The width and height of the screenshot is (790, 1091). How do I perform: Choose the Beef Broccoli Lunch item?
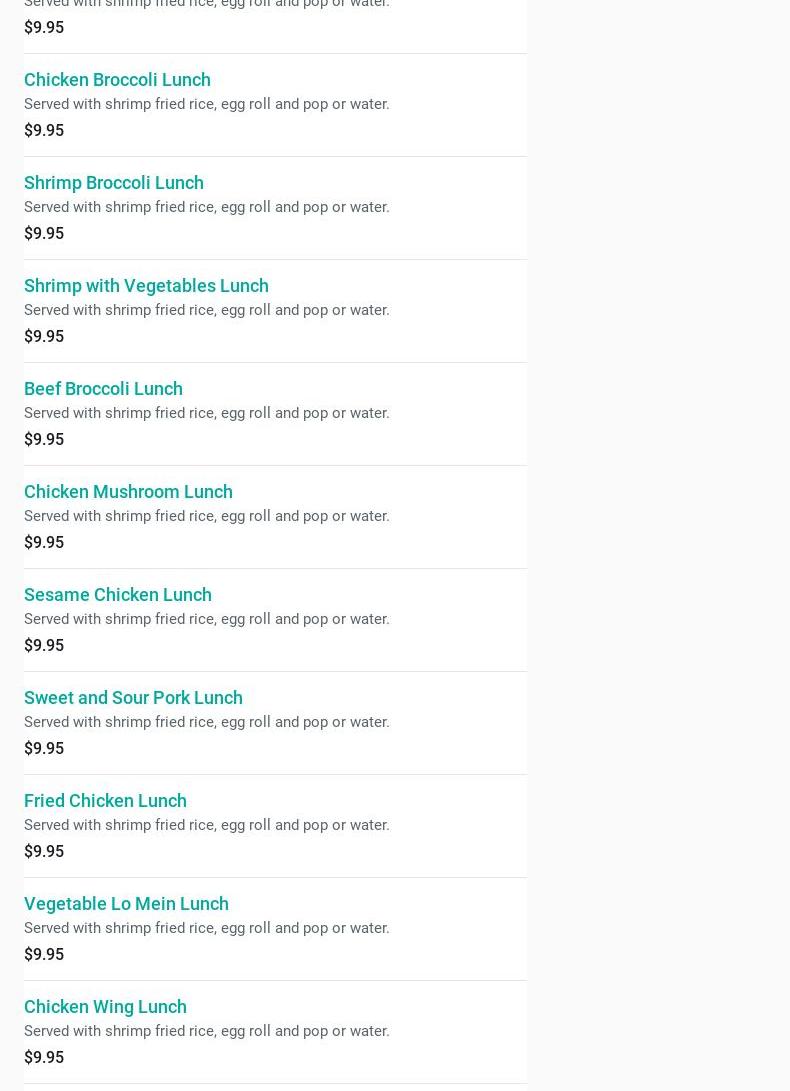tap(103, 389)
